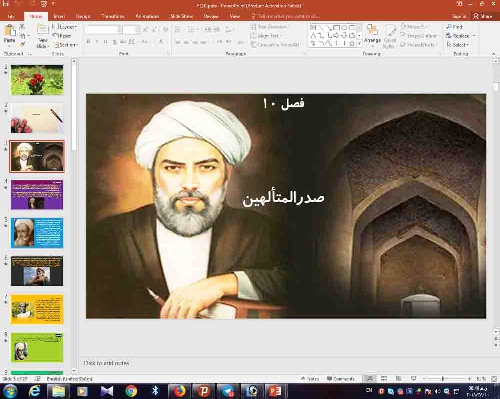
Task: Toggle Strikethrough formatting
Action: click(123, 42)
